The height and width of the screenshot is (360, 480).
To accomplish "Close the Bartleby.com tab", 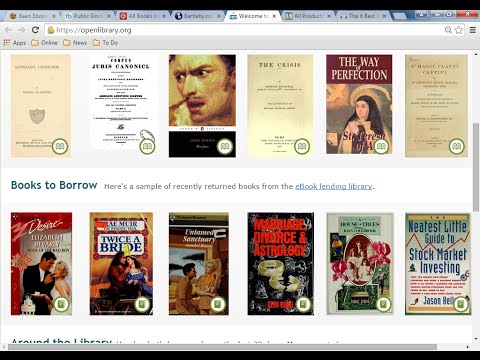I will click(x=219, y=16).
